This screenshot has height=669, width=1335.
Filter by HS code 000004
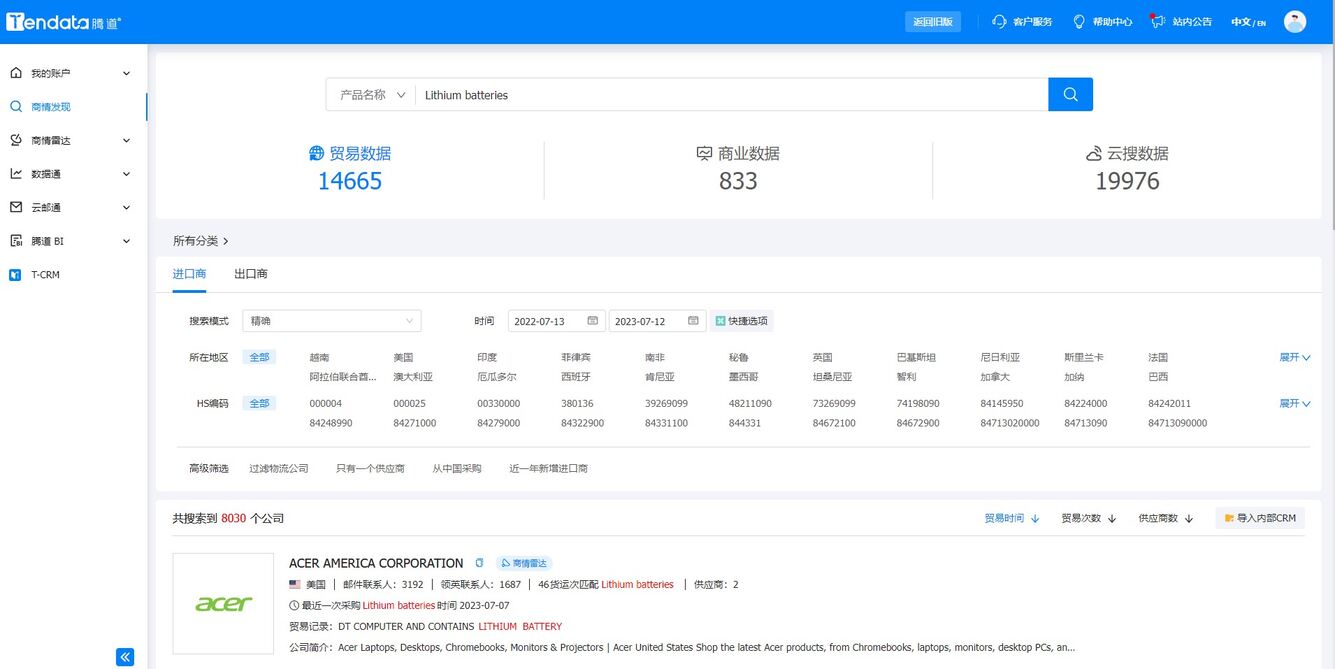pos(326,403)
